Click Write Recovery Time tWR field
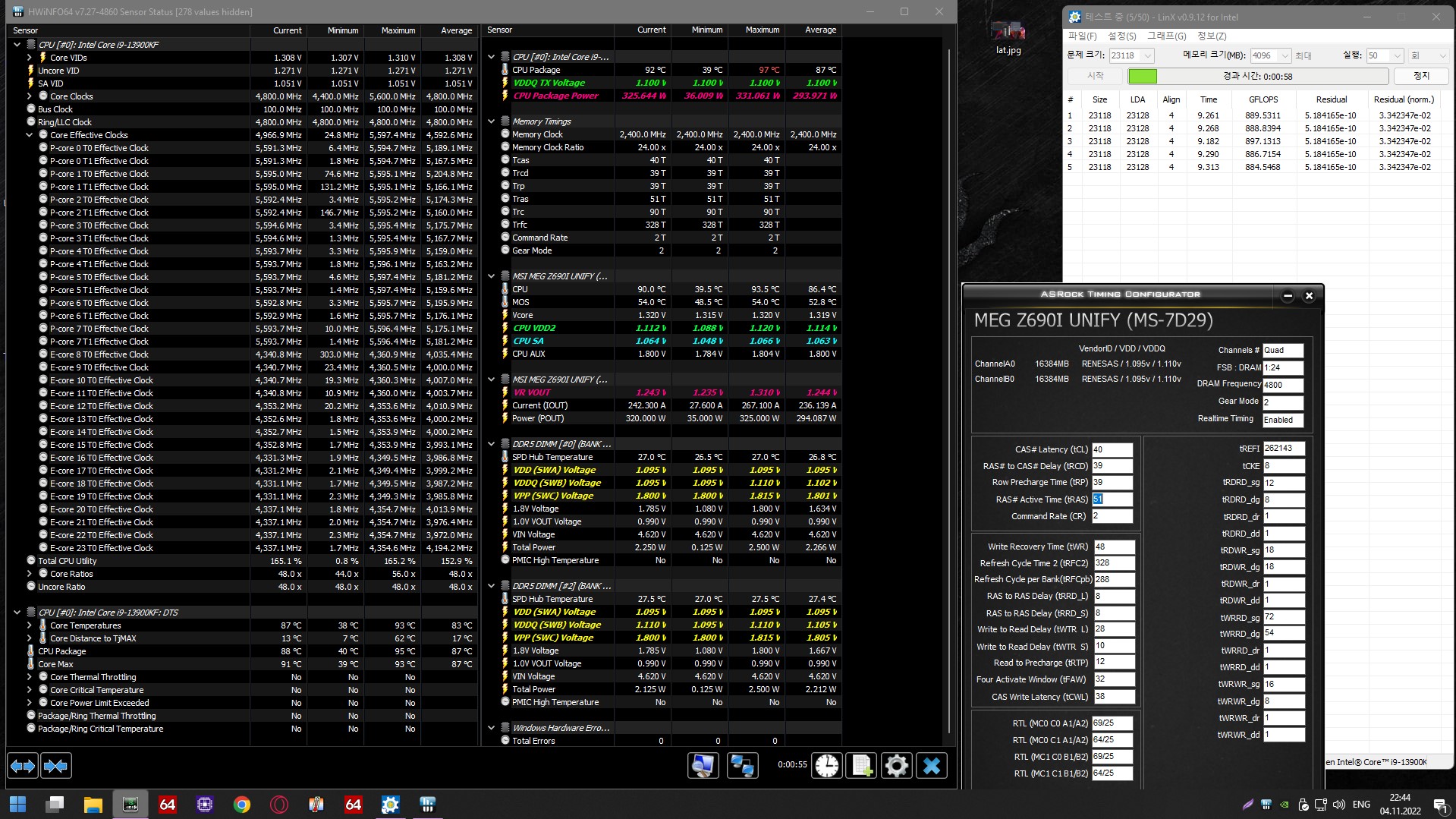Viewport: 1456px width, 819px height. click(x=1114, y=547)
